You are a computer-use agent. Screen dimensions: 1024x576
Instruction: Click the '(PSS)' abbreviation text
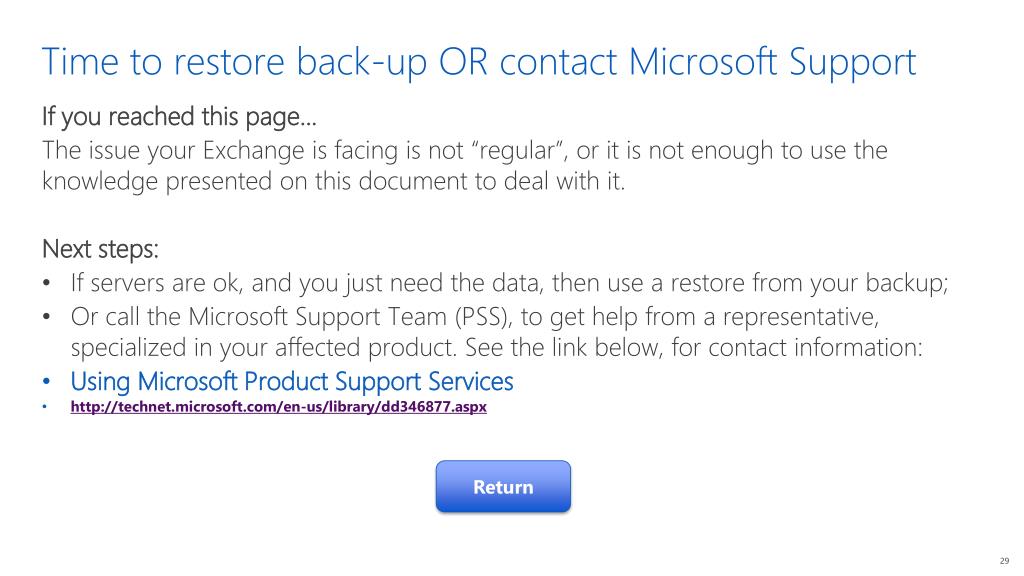pyautogui.click(x=482, y=317)
